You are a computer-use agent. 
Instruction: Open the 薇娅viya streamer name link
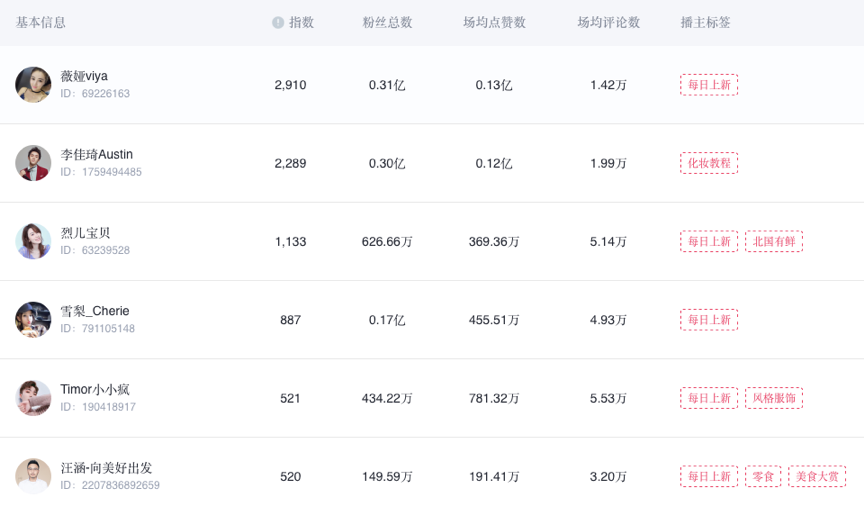click(x=84, y=76)
